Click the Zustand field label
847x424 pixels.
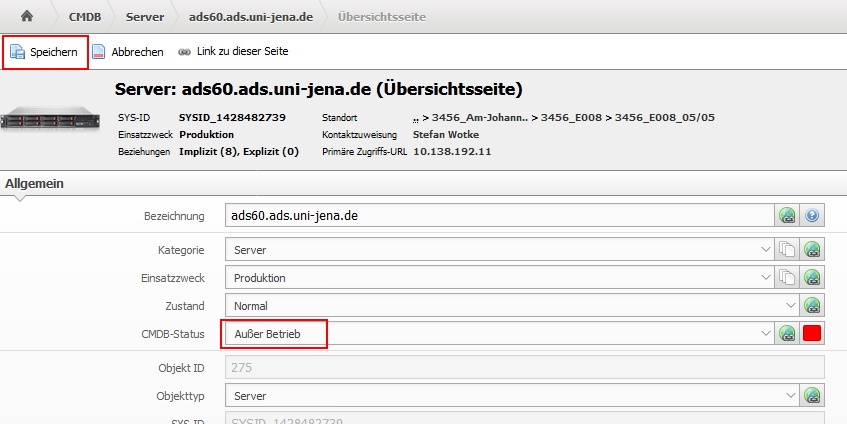185,306
